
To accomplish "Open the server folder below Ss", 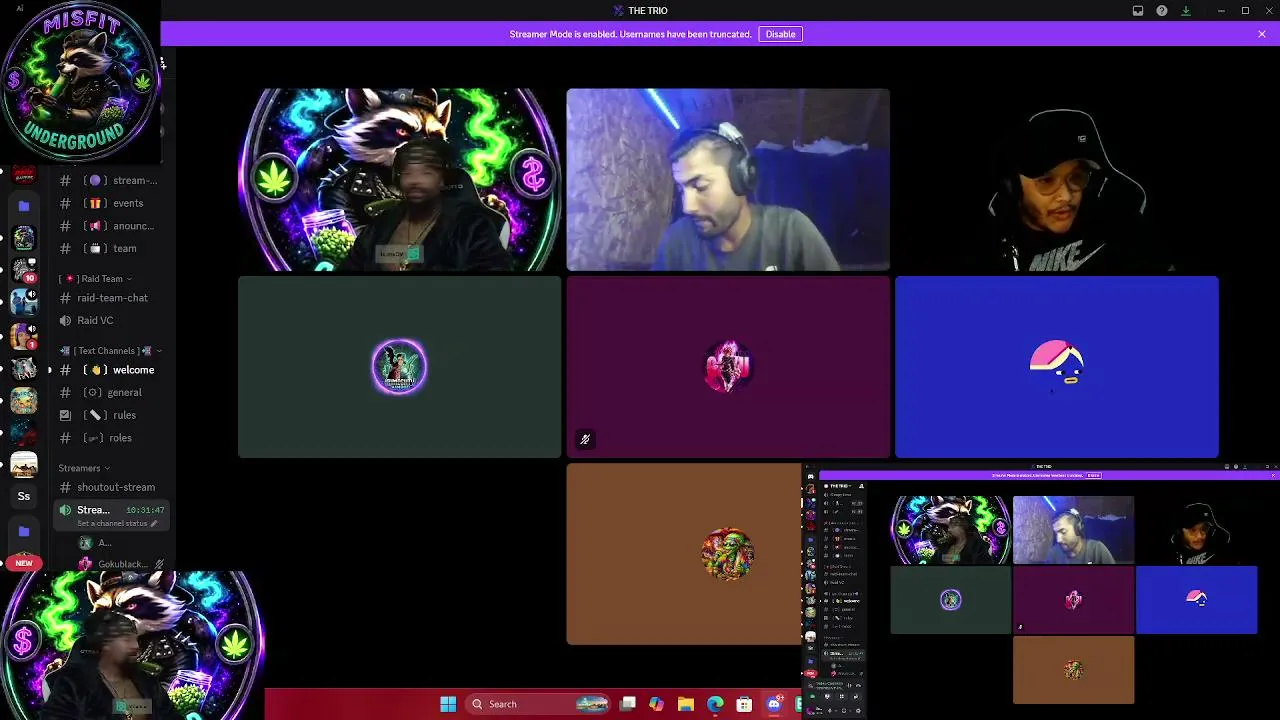I will pyautogui.click(x=24, y=531).
